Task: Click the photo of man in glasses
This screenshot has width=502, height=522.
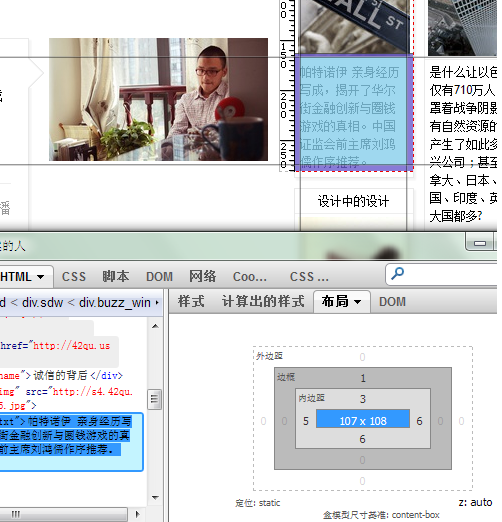Action: pyautogui.click(x=158, y=99)
